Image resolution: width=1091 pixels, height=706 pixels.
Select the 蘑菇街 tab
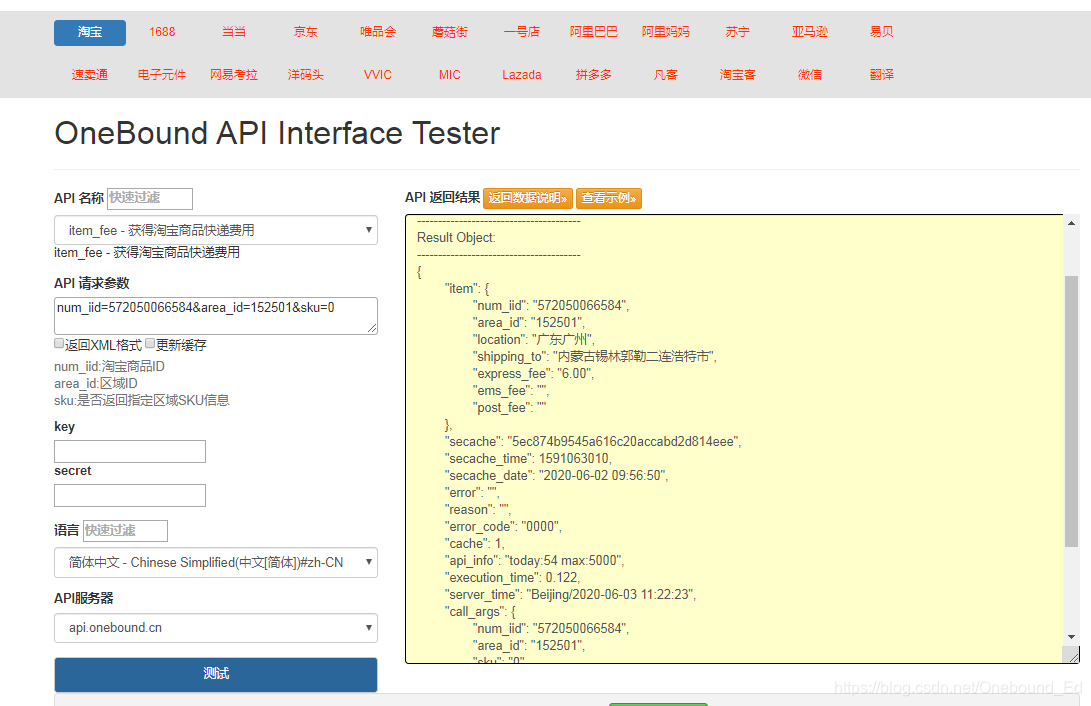click(449, 33)
